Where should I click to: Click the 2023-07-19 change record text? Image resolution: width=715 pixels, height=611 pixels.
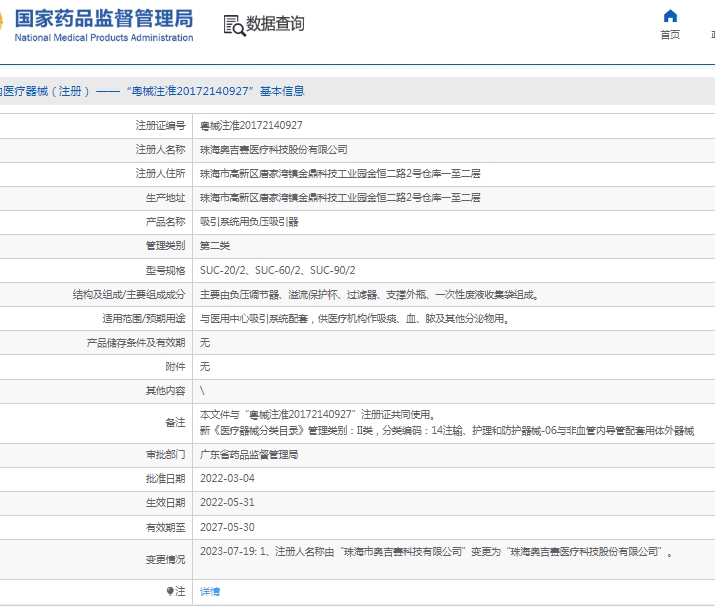click(436, 552)
